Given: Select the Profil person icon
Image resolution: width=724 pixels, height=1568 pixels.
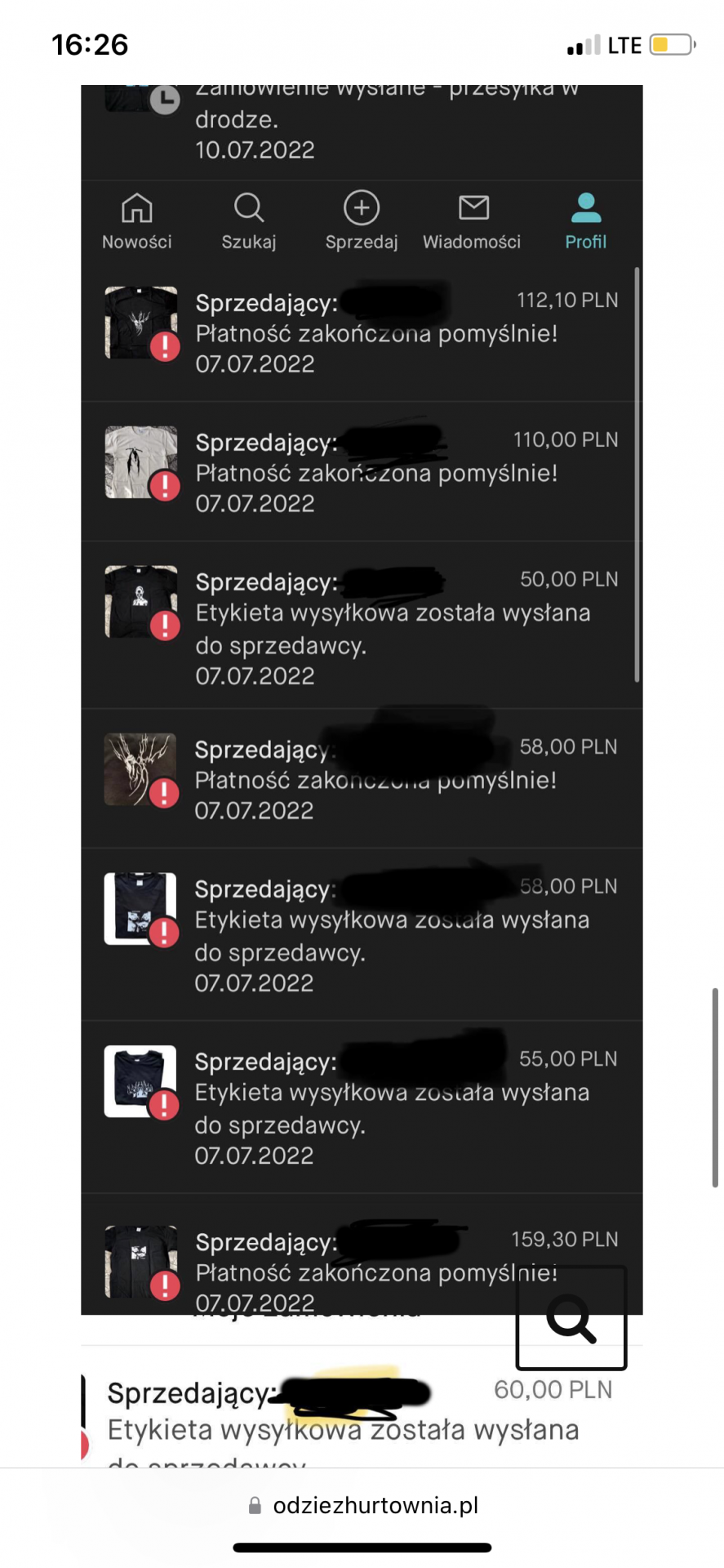Looking at the screenshot, I should [586, 208].
